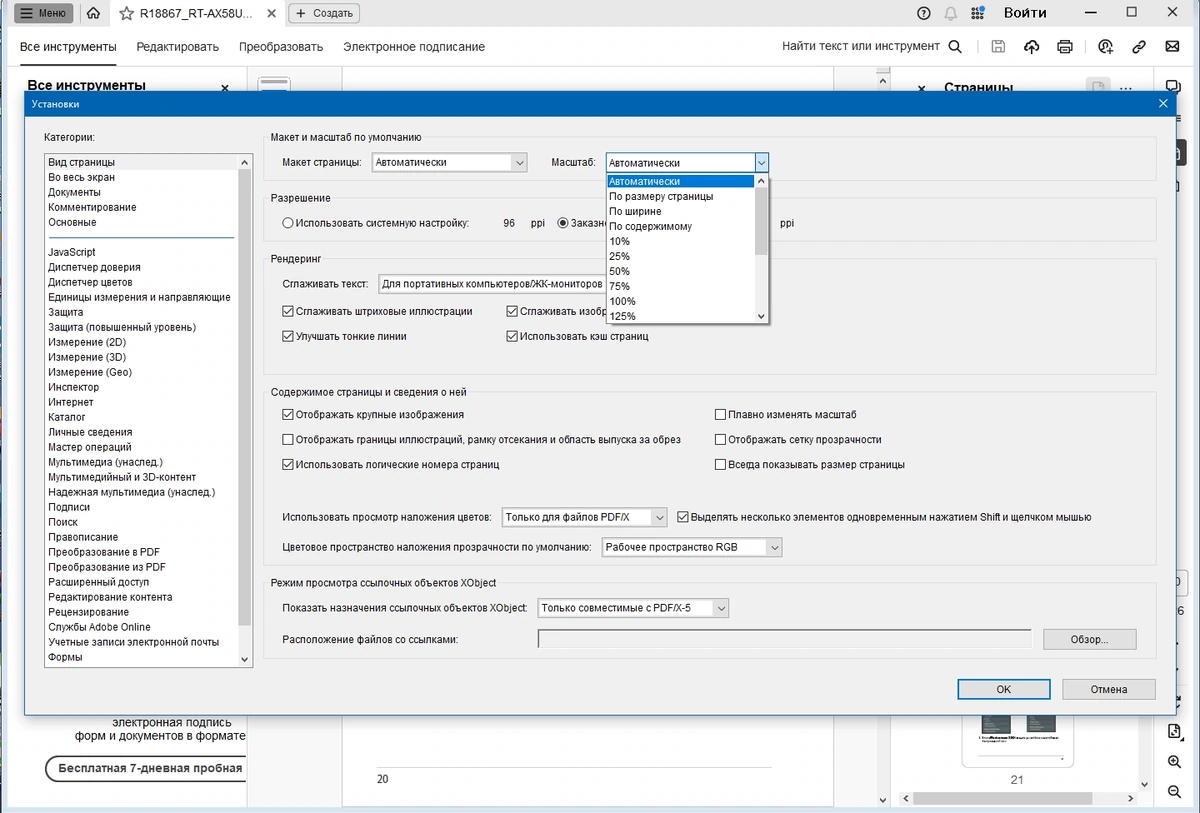This screenshot has width=1200, height=813.
Task: Enable Отображать сетку прозрачности checkbox
Action: 720,439
